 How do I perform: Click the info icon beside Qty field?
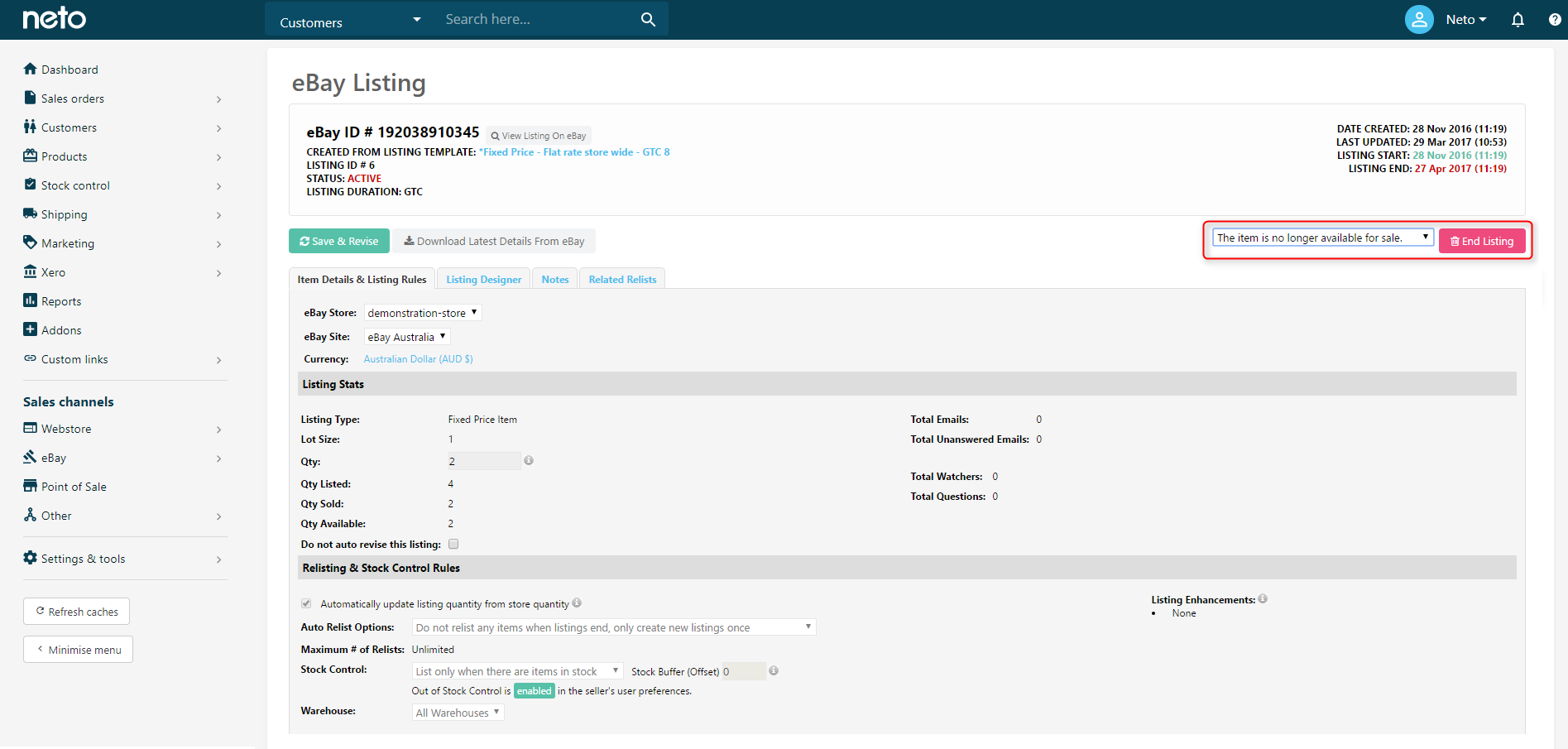point(529,460)
